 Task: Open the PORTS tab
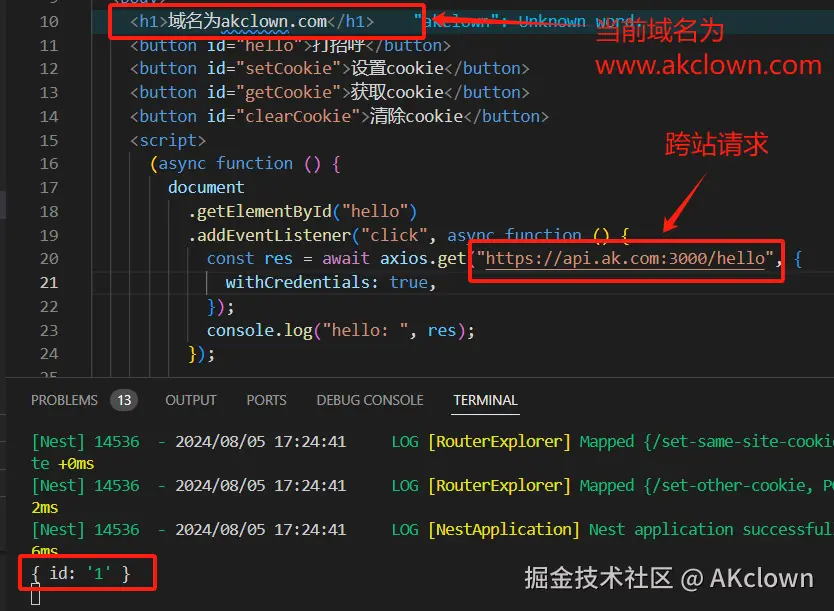266,400
